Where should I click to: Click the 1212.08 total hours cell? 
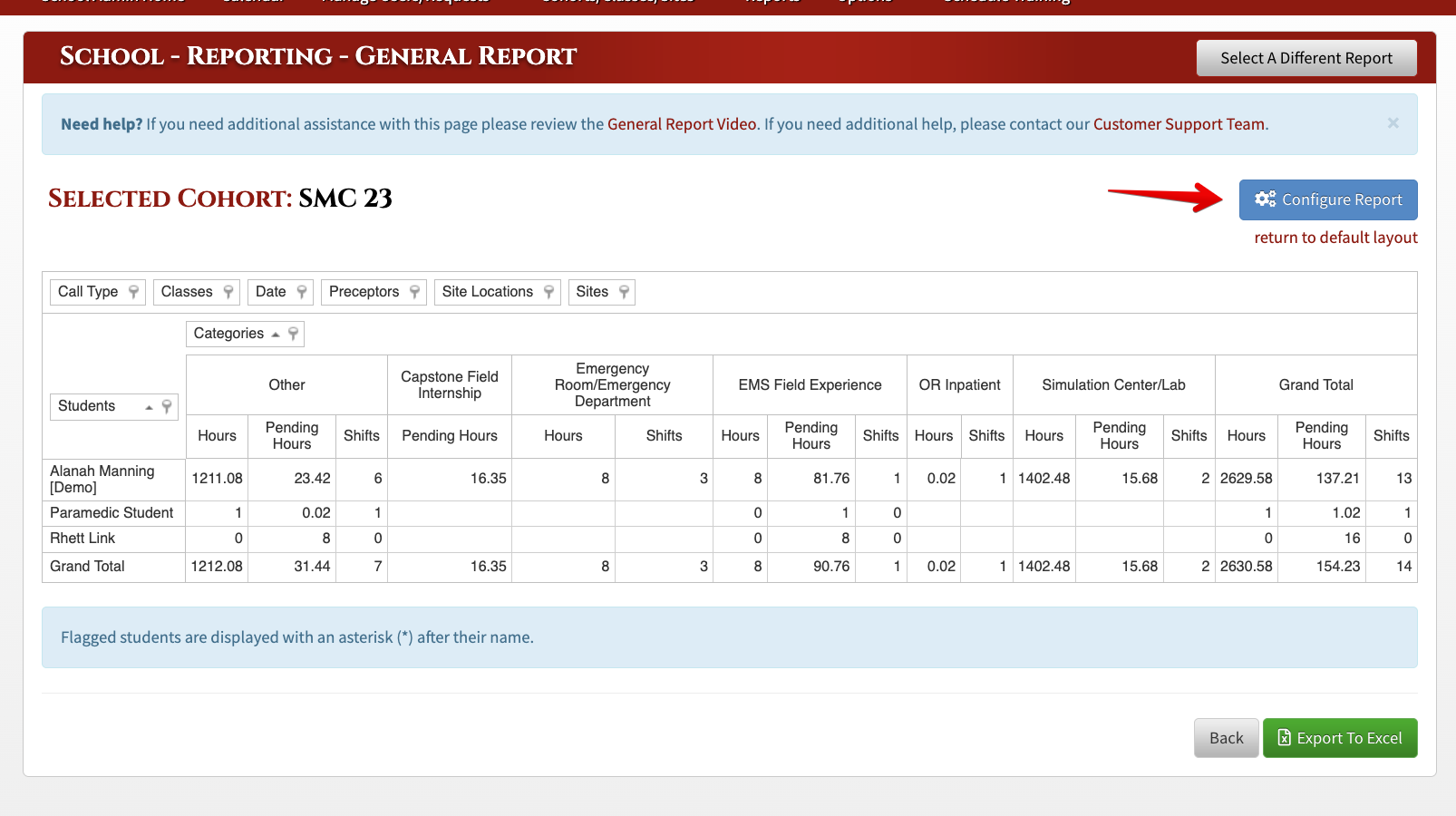tap(217, 567)
